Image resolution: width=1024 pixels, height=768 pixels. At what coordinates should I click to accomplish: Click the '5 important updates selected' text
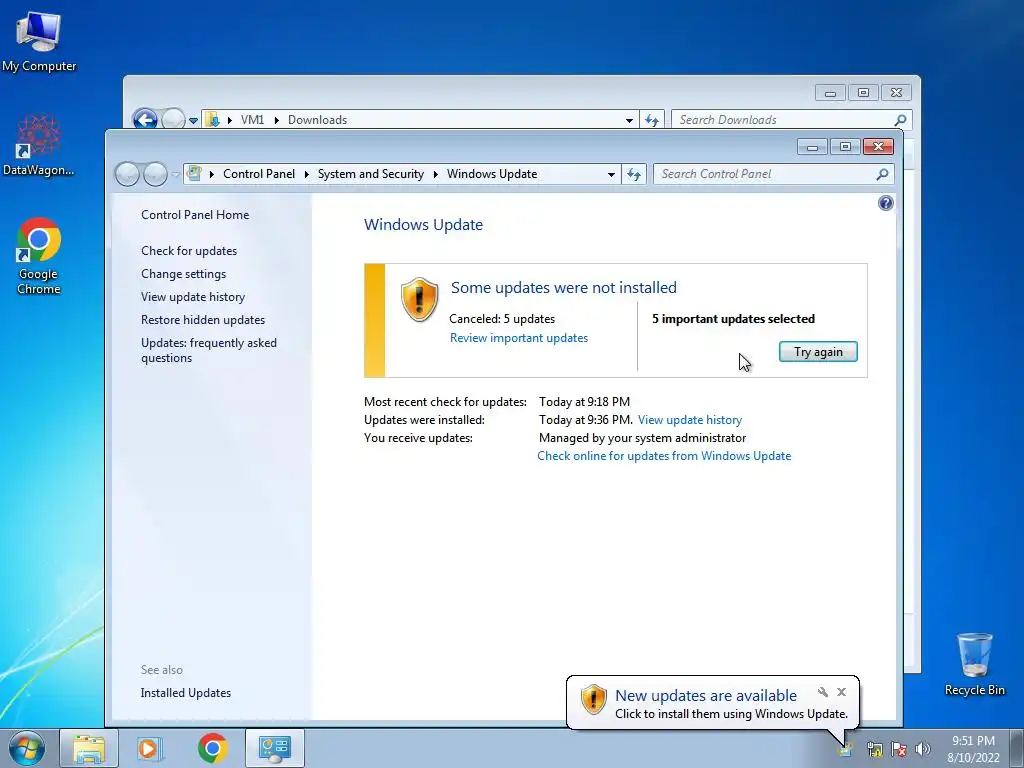pyautogui.click(x=733, y=319)
